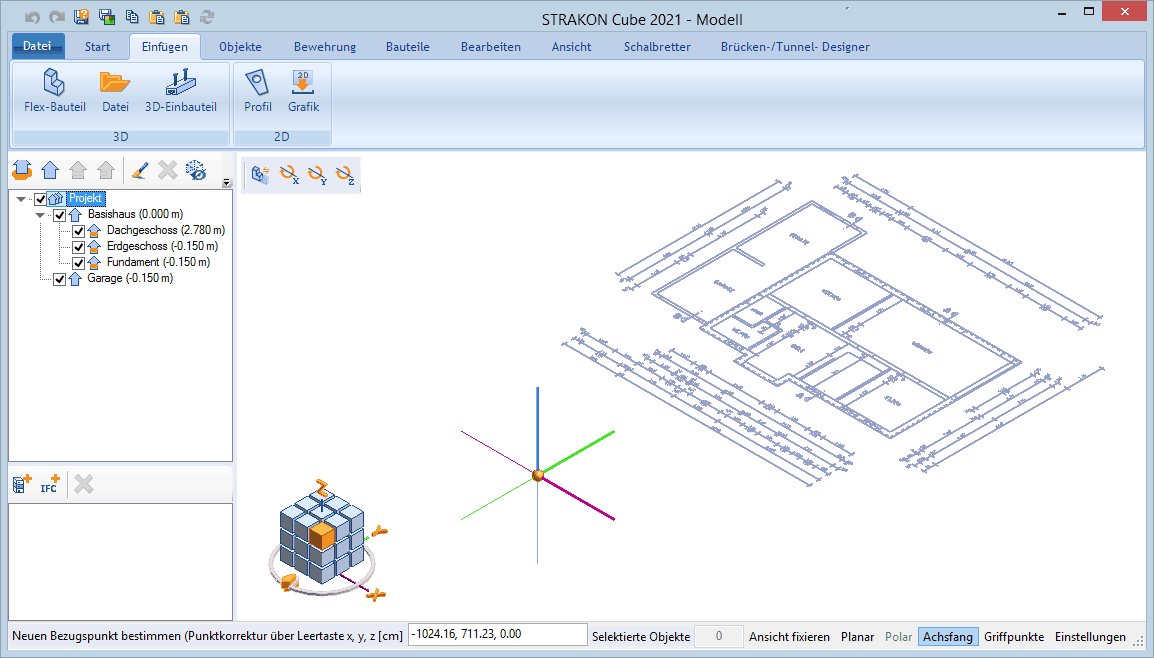Click the undo arrow in the quick access bar
Viewport: 1154px width, 658px height.
(x=32, y=17)
